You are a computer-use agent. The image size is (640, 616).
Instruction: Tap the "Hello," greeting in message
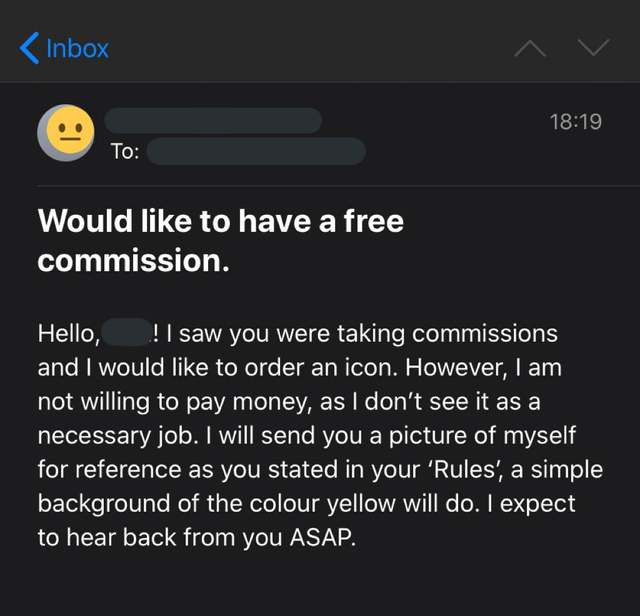tap(70, 333)
